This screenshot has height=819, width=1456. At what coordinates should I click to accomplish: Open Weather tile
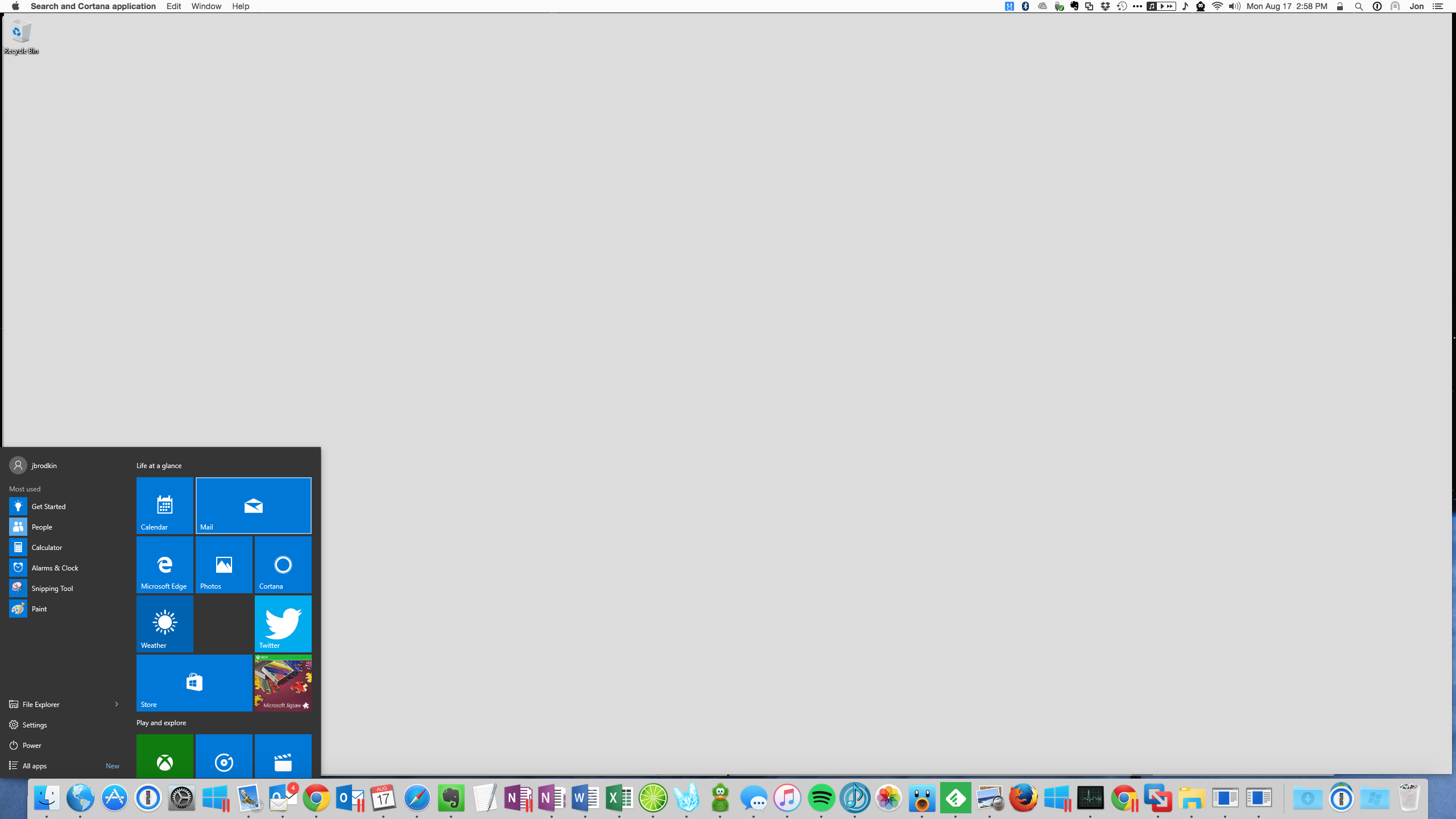coord(164,623)
